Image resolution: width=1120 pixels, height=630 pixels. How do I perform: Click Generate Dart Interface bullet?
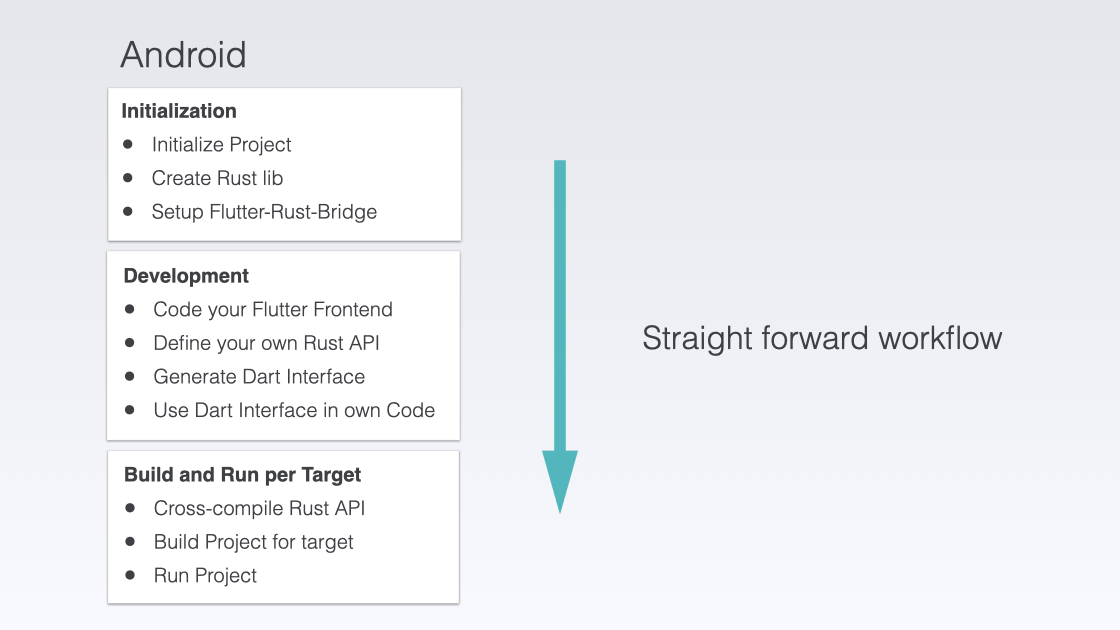(259, 376)
